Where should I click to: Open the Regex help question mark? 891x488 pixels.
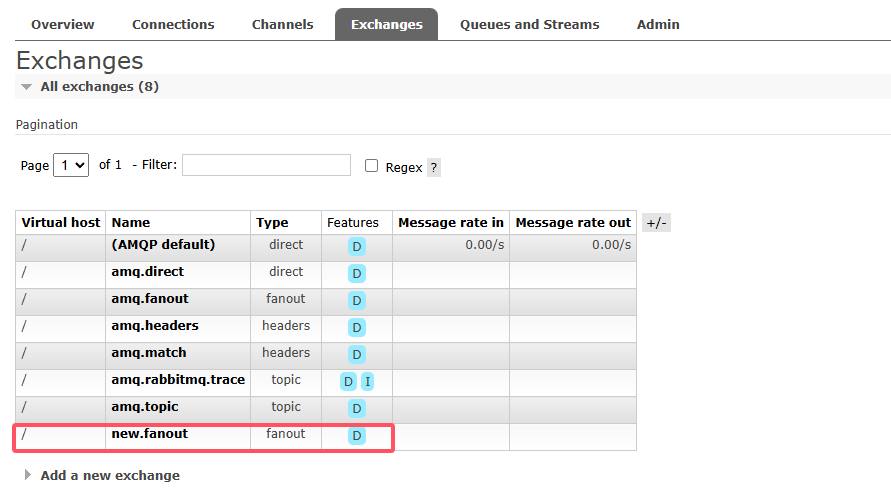tap(434, 168)
